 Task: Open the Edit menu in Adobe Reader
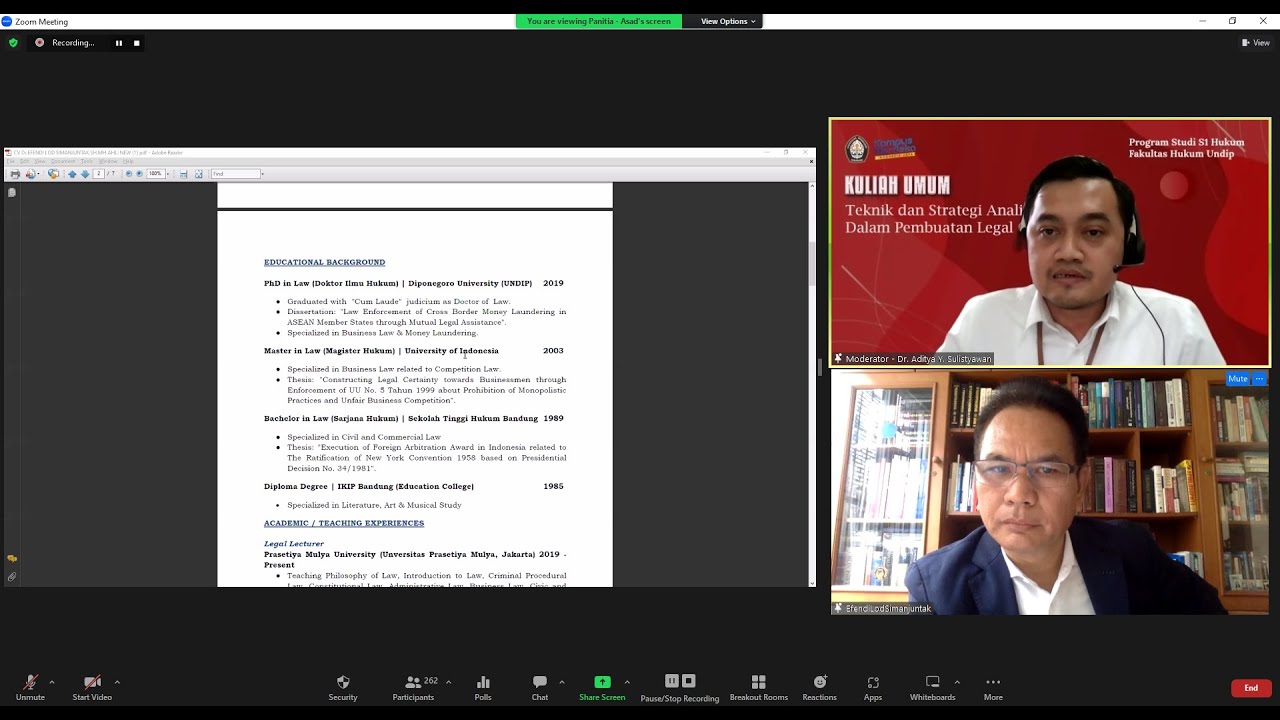[24, 161]
